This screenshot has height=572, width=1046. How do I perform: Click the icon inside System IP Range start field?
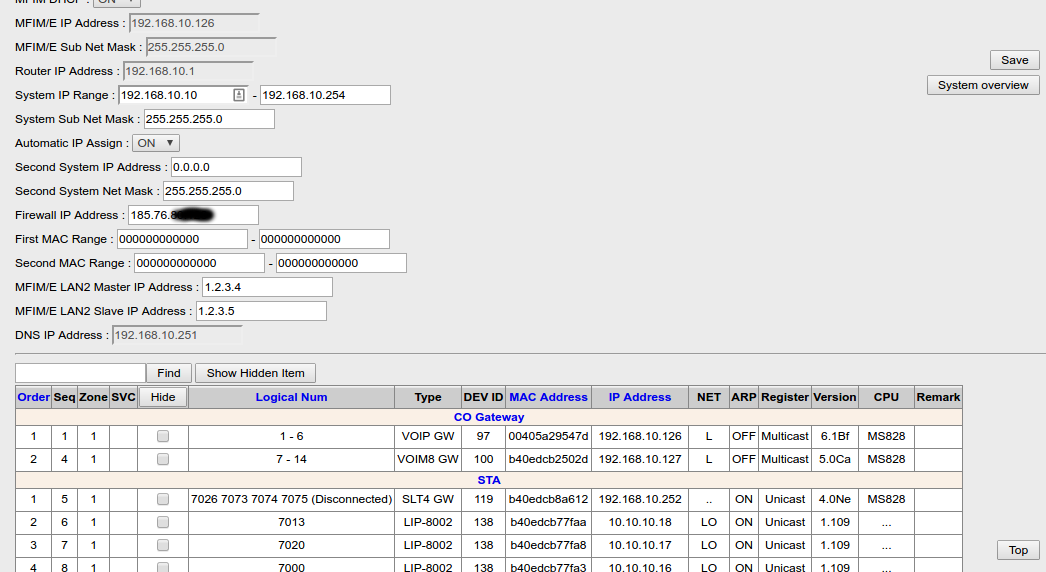click(238, 95)
